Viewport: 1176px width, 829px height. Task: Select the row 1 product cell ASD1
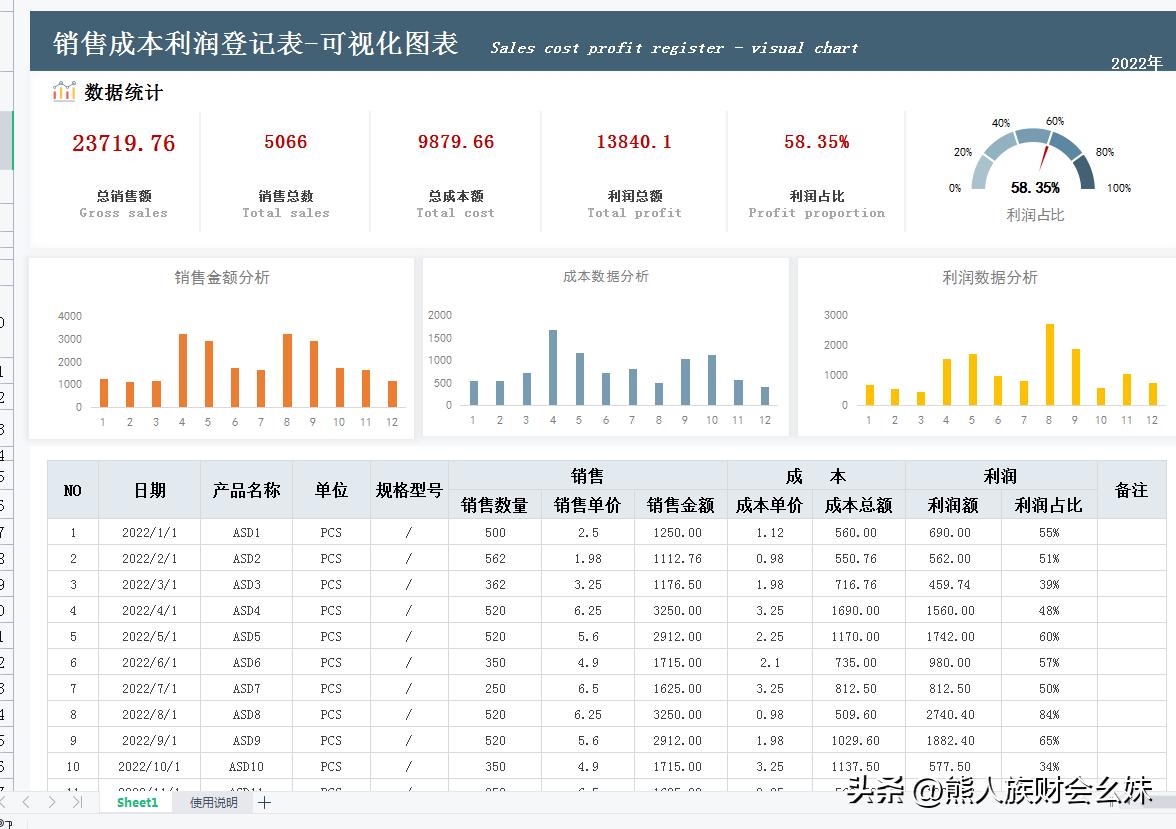(247, 532)
